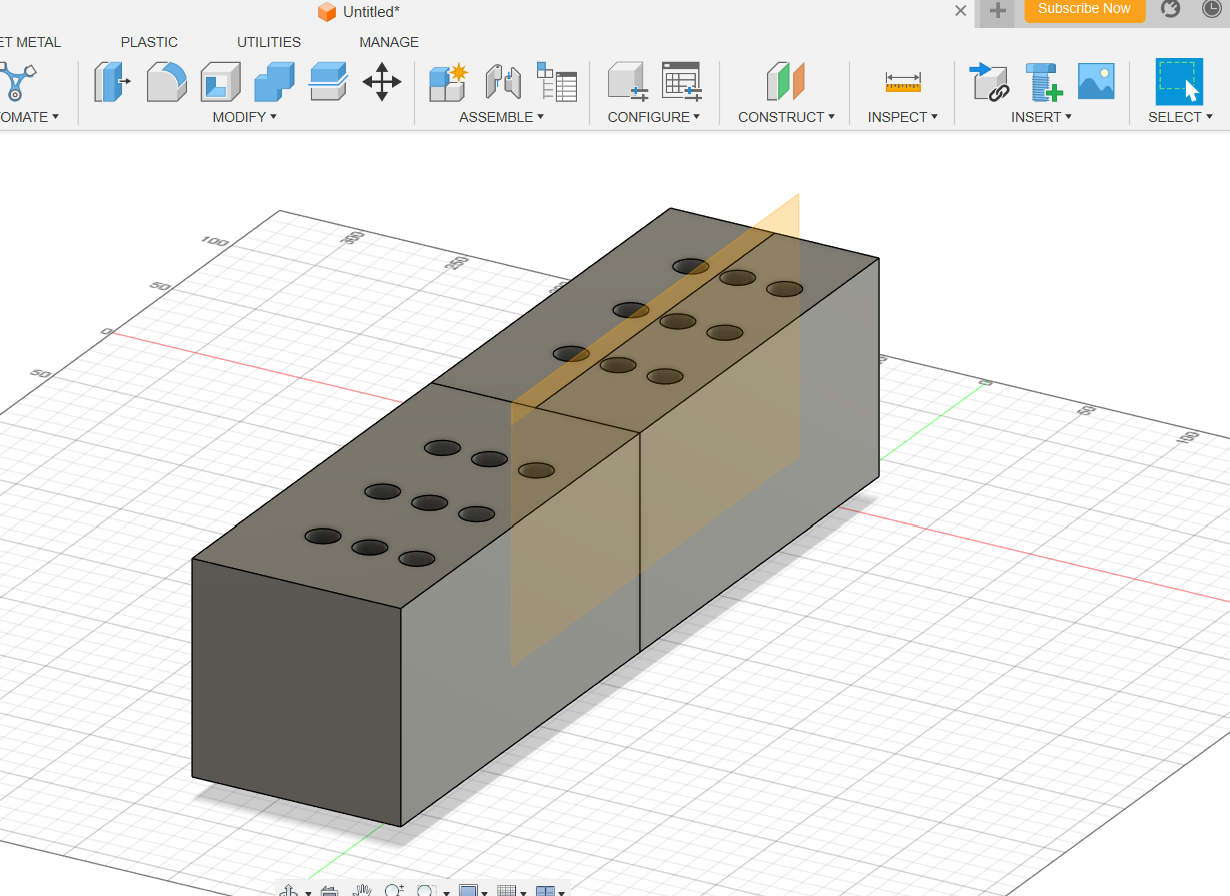Select the Joint tool icon
1230x896 pixels.
(x=503, y=82)
